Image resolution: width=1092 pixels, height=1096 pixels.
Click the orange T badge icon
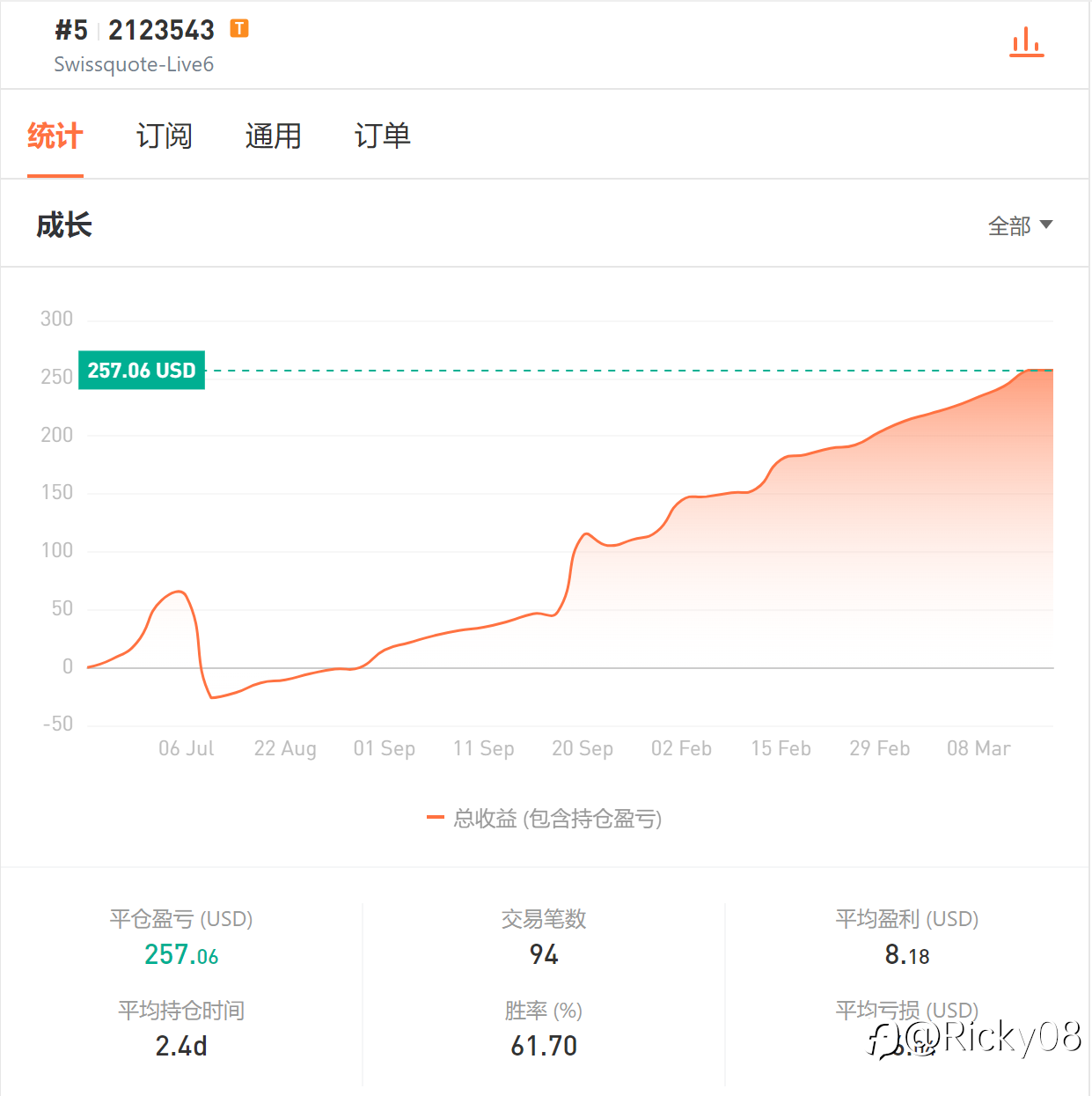click(239, 29)
